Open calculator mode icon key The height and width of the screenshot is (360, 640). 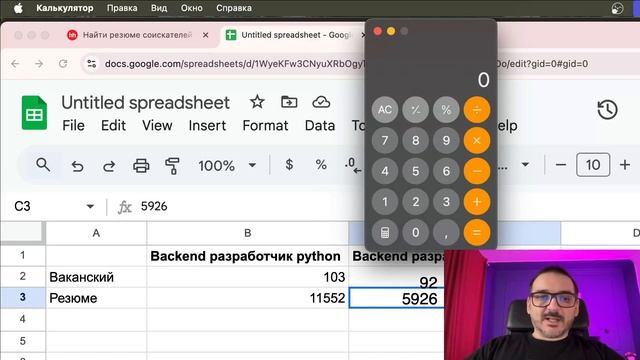tap(385, 233)
